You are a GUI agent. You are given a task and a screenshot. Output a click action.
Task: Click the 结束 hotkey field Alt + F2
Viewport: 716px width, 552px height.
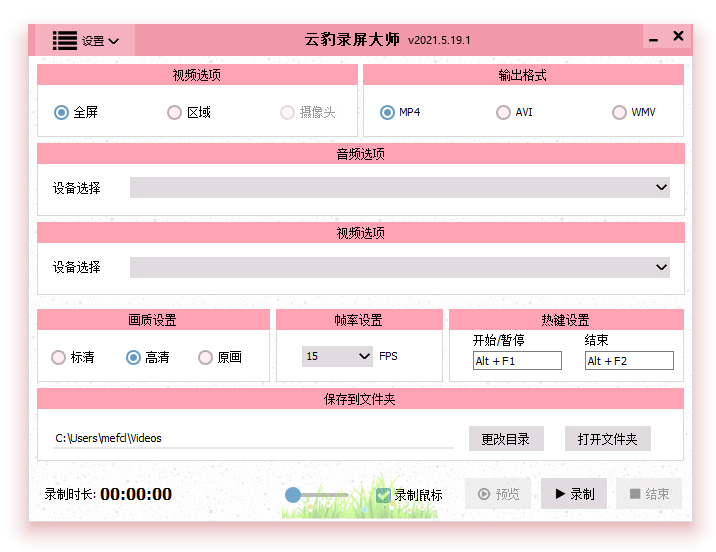(629, 361)
